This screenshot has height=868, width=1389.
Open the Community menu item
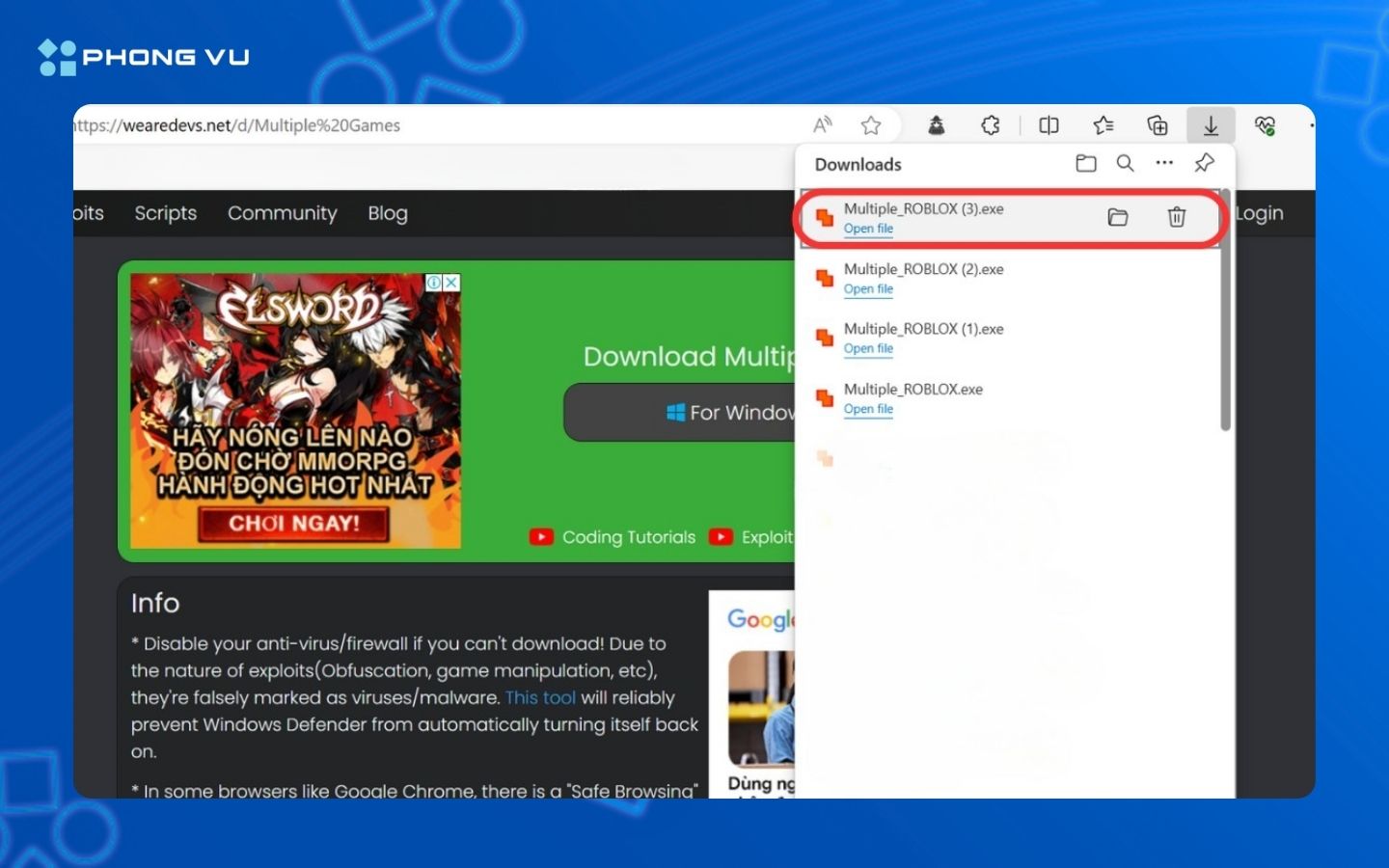(282, 213)
